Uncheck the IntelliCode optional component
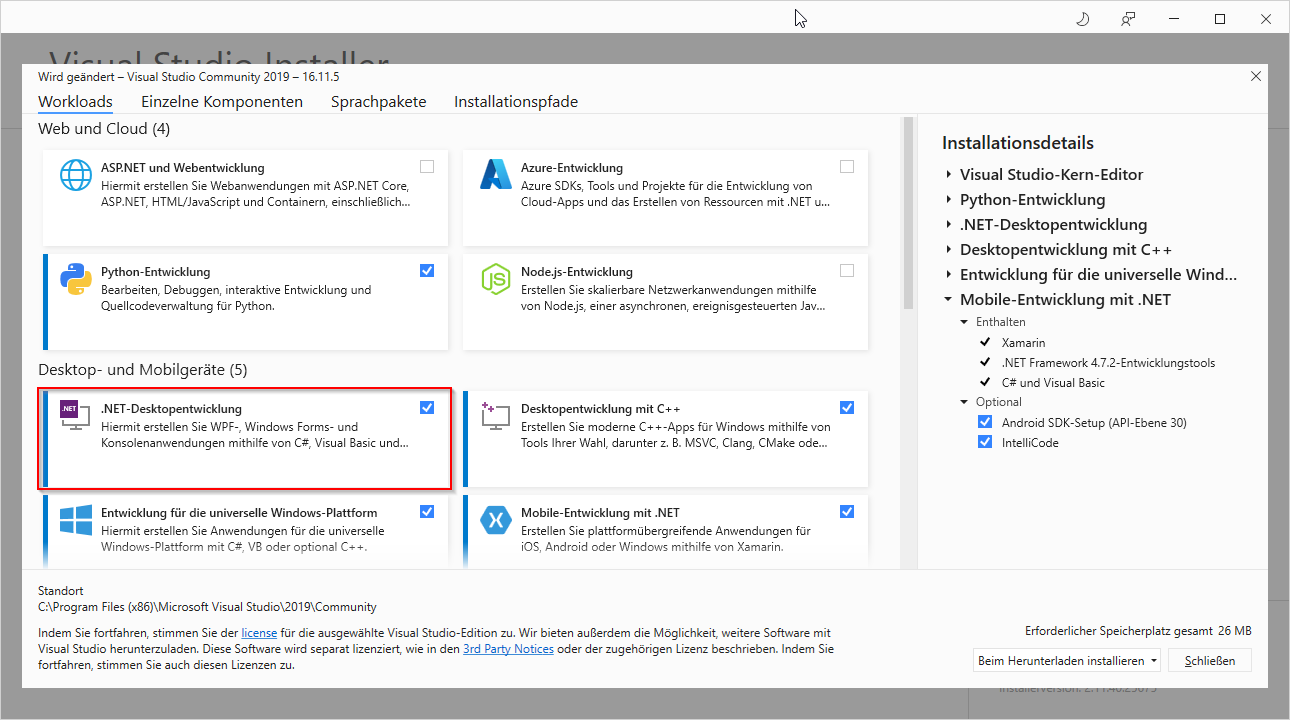This screenshot has height=720, width=1290. click(x=984, y=441)
